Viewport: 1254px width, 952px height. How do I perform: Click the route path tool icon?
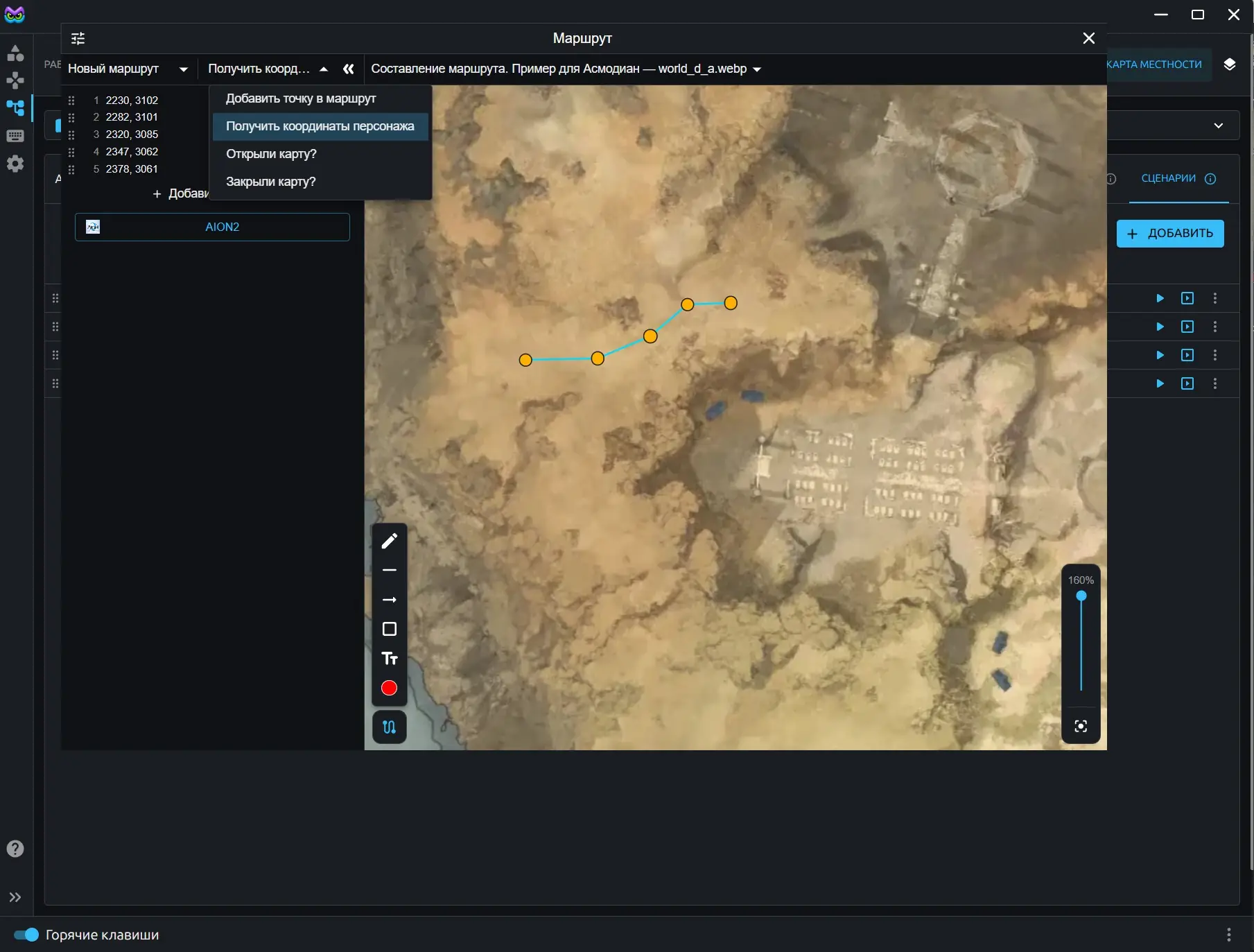click(390, 727)
